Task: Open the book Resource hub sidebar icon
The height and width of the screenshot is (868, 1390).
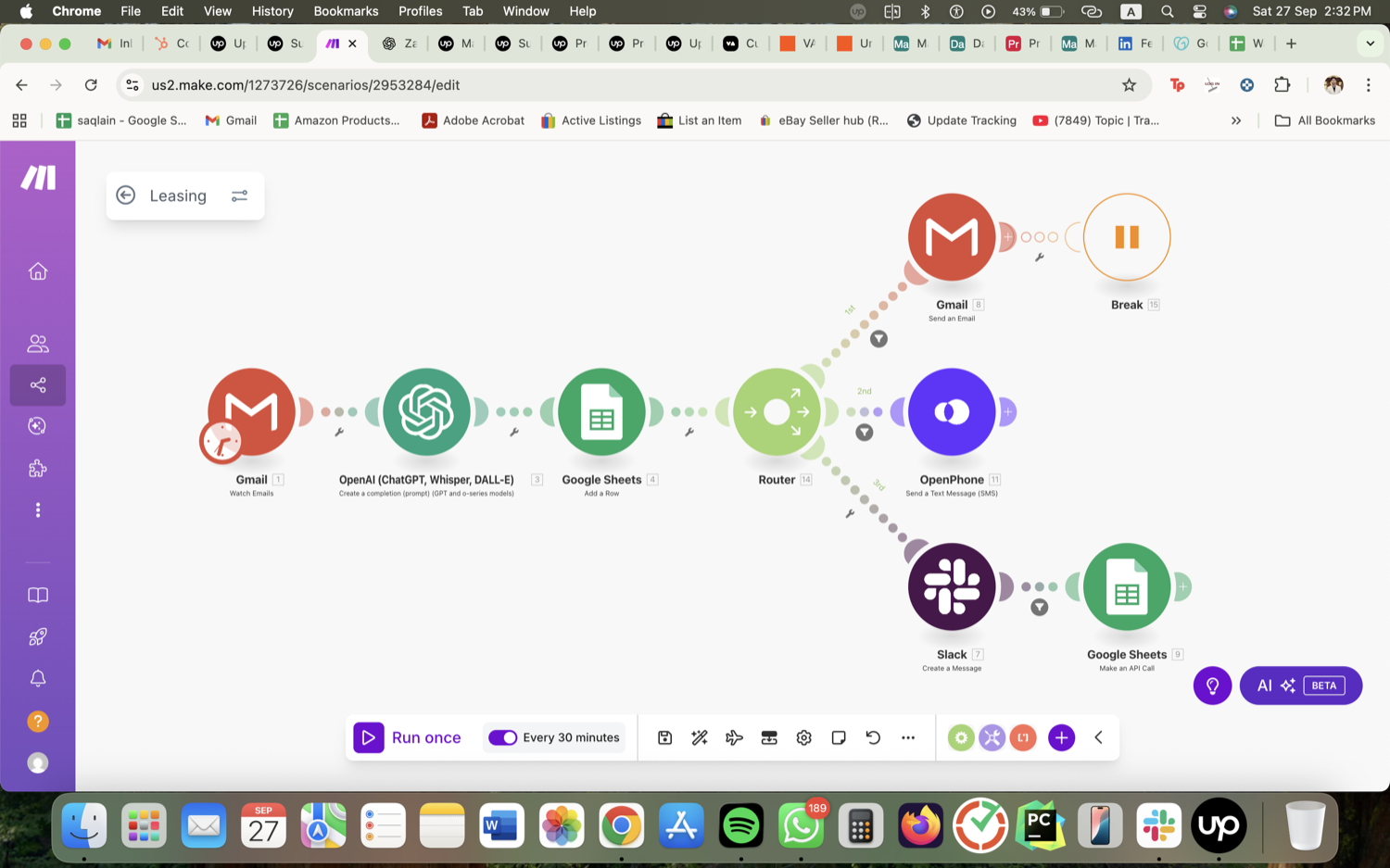Action: point(38,595)
